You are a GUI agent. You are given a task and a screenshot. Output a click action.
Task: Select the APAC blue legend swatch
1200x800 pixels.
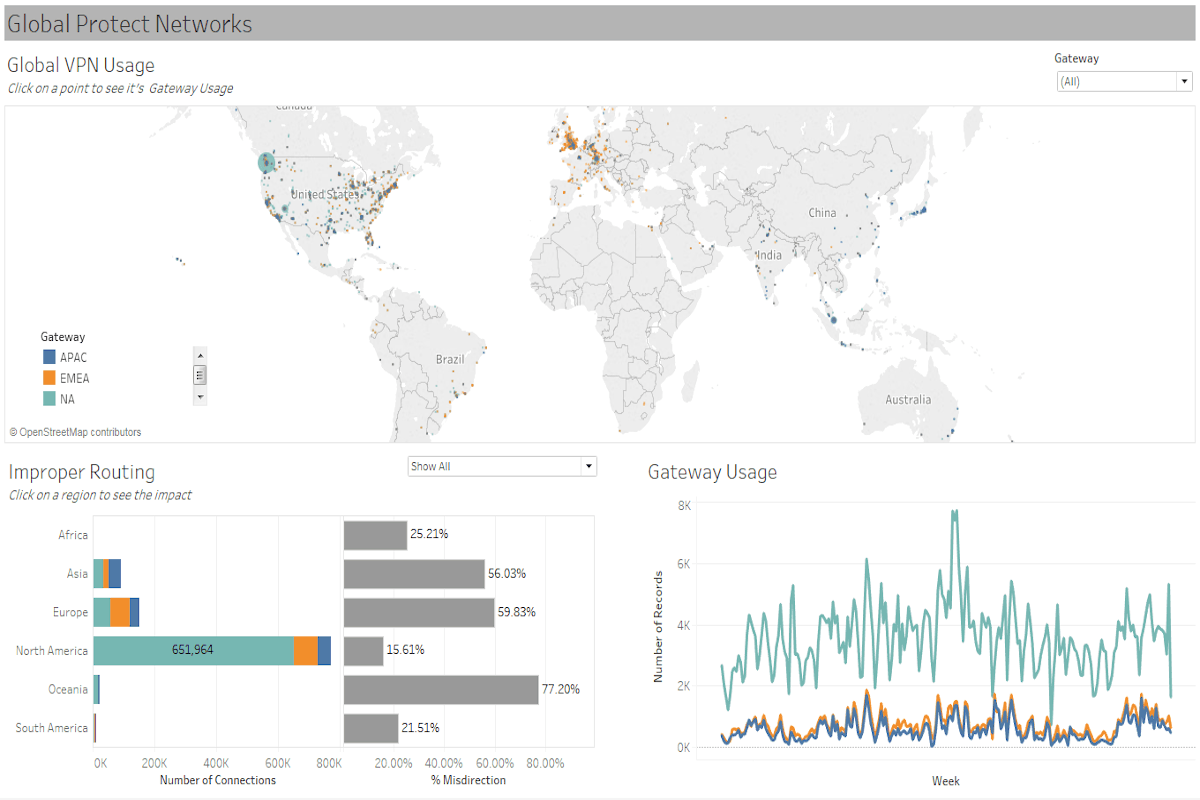click(49, 357)
